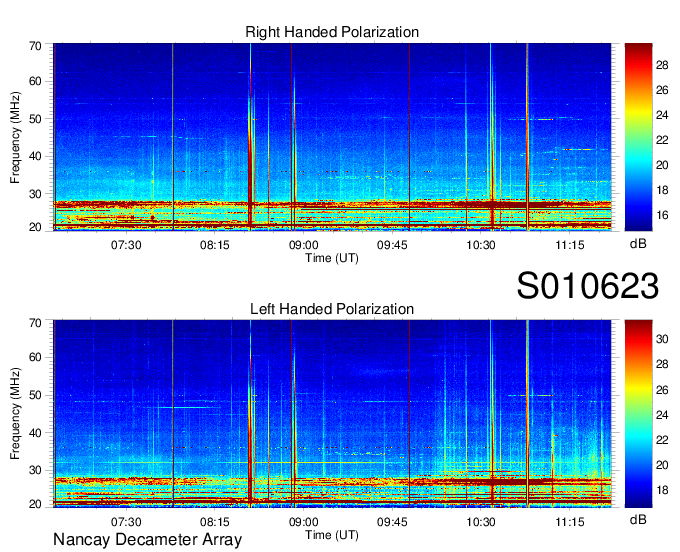Click the 30 dB value on Left Handed colorbar
The height and width of the screenshot is (552, 680).
pyautogui.click(x=662, y=339)
